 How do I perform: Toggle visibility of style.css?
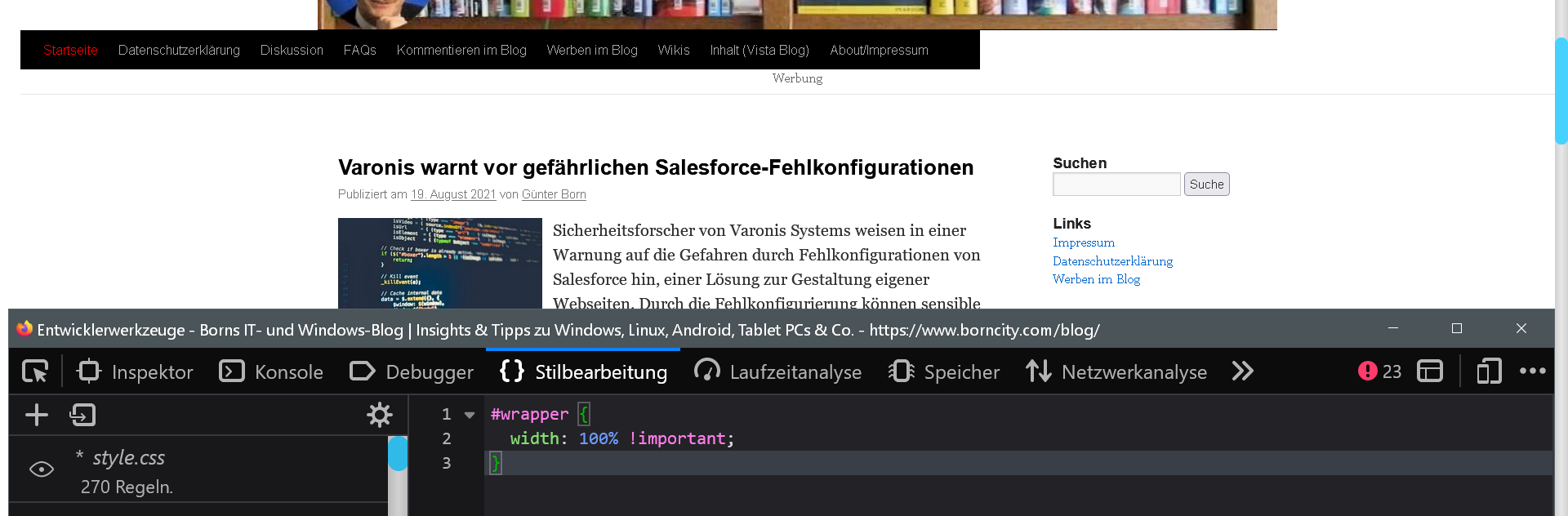coord(42,469)
